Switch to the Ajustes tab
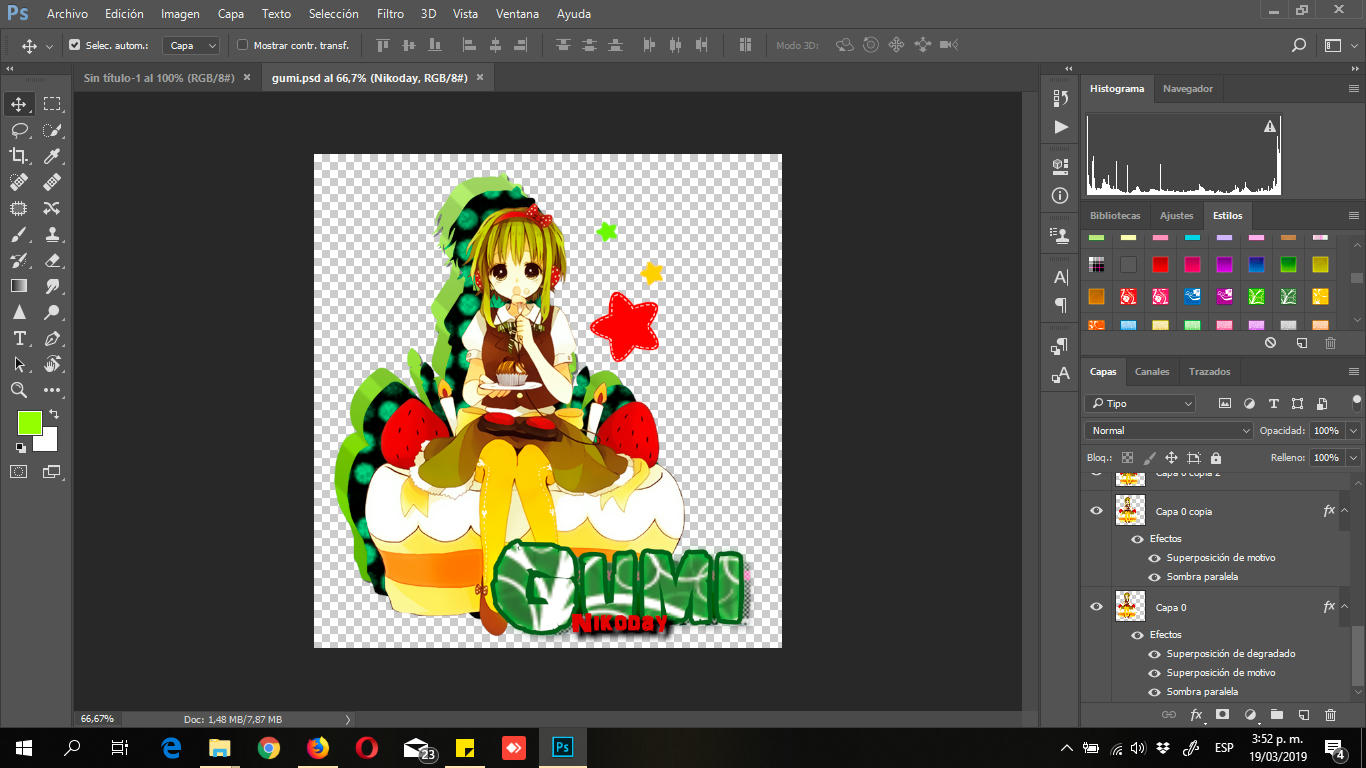Viewport: 1366px width, 768px height. [1176, 216]
